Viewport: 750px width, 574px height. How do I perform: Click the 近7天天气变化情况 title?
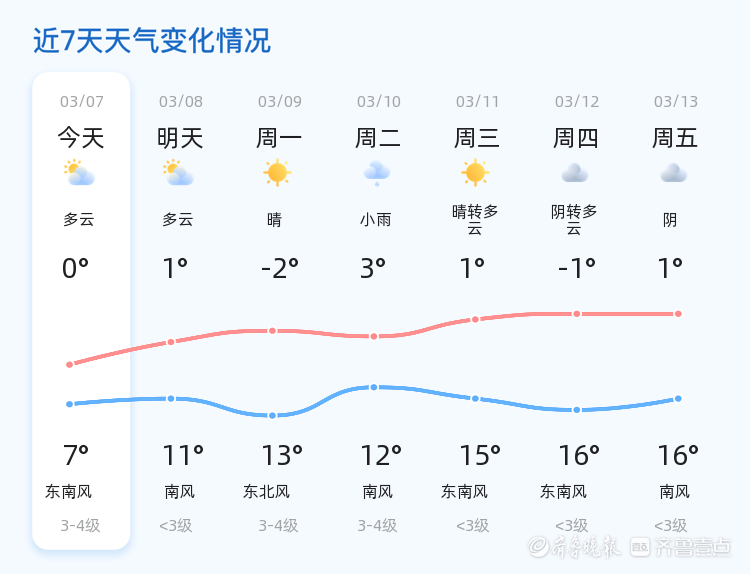[x=152, y=41]
